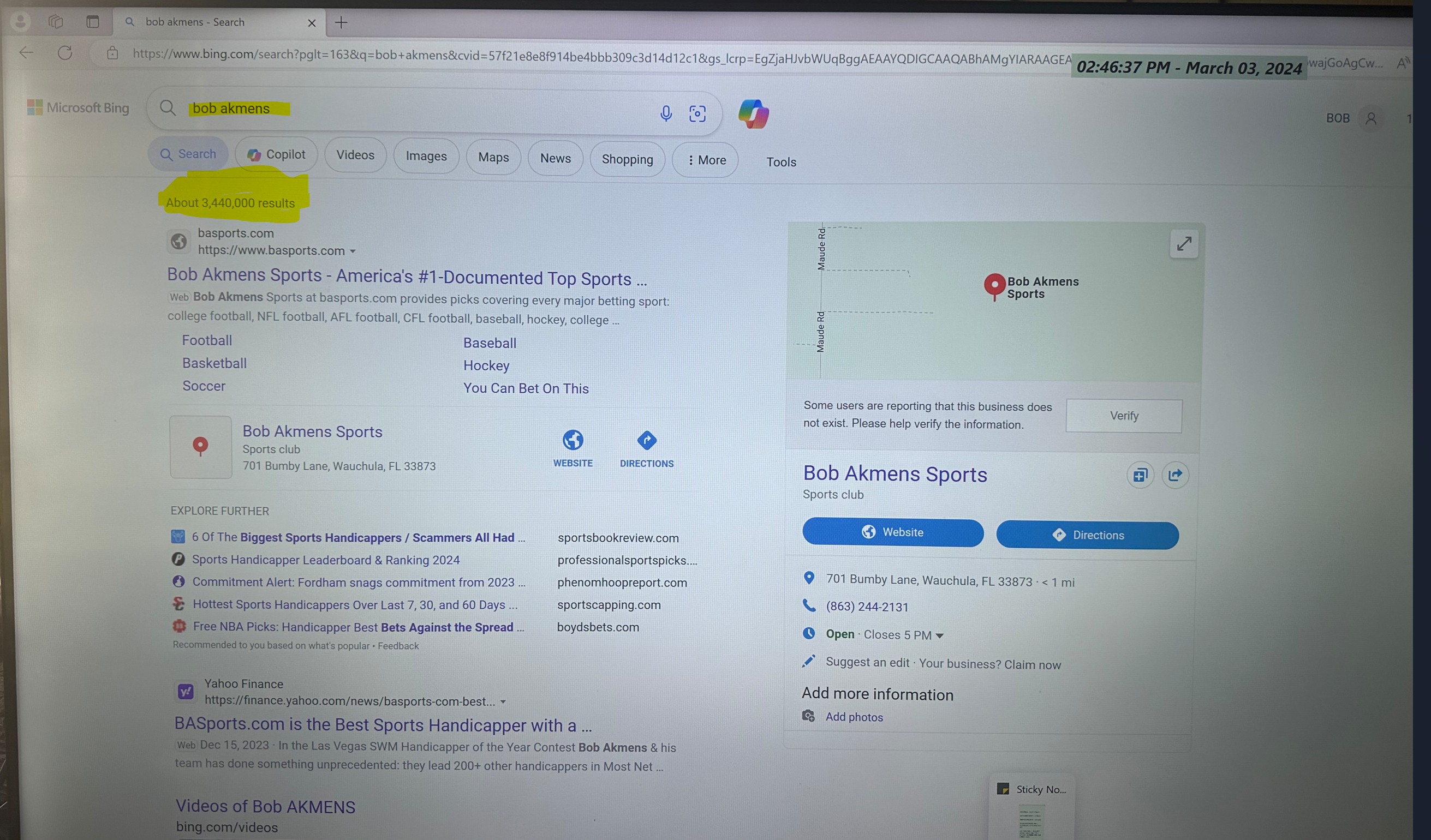1431x840 pixels.
Task: Switch to the Images tab
Action: [x=426, y=156]
